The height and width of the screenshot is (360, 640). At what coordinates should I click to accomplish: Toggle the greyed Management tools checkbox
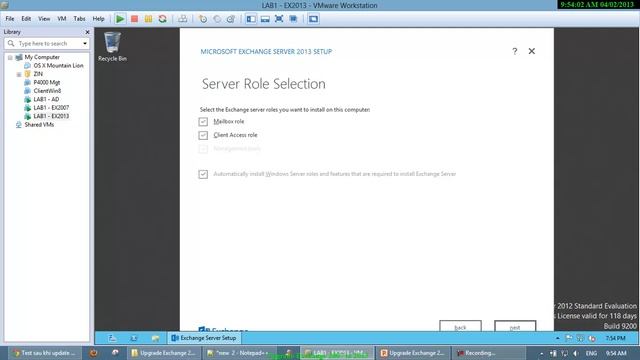pyautogui.click(x=203, y=149)
